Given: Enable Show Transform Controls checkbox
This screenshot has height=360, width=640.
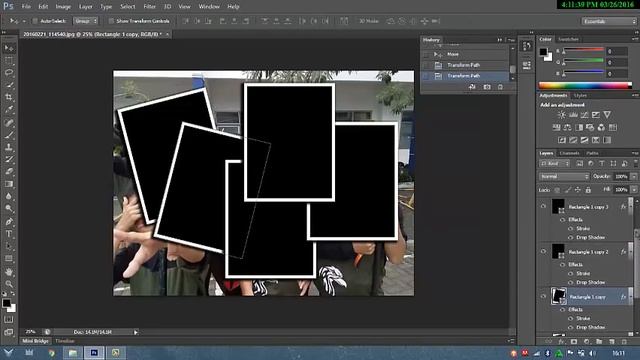Looking at the screenshot, I should click(111, 21).
